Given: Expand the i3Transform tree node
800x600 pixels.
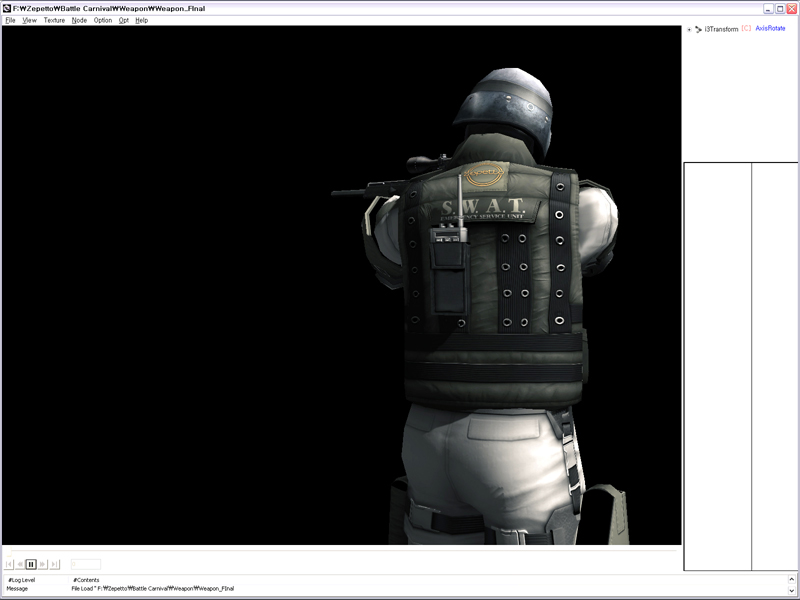Looking at the screenshot, I should point(689,29).
